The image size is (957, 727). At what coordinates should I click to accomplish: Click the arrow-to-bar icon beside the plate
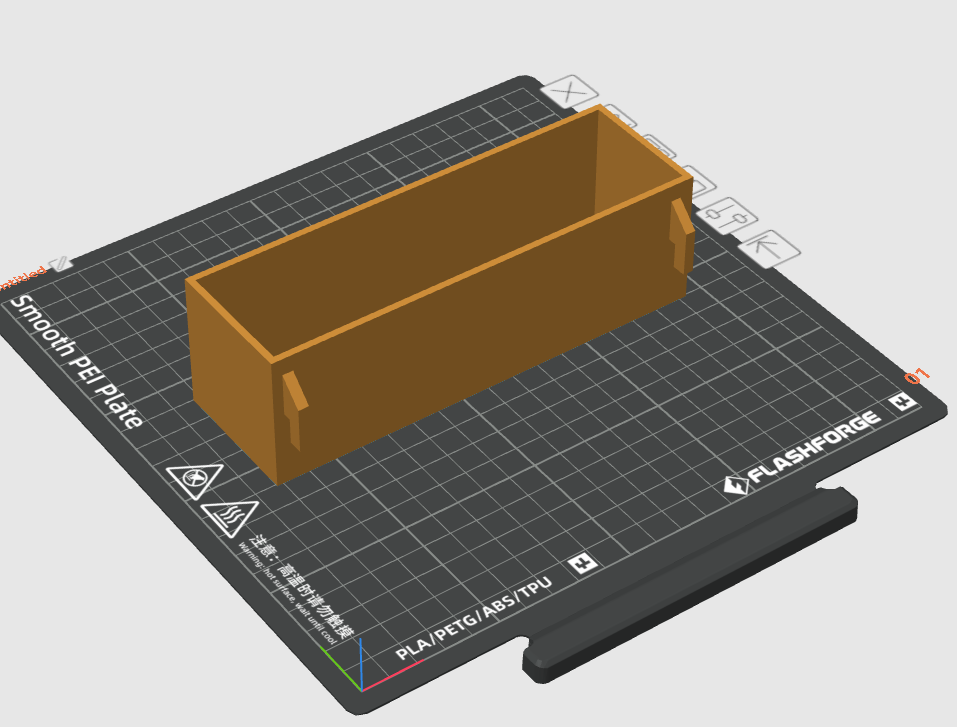click(769, 248)
